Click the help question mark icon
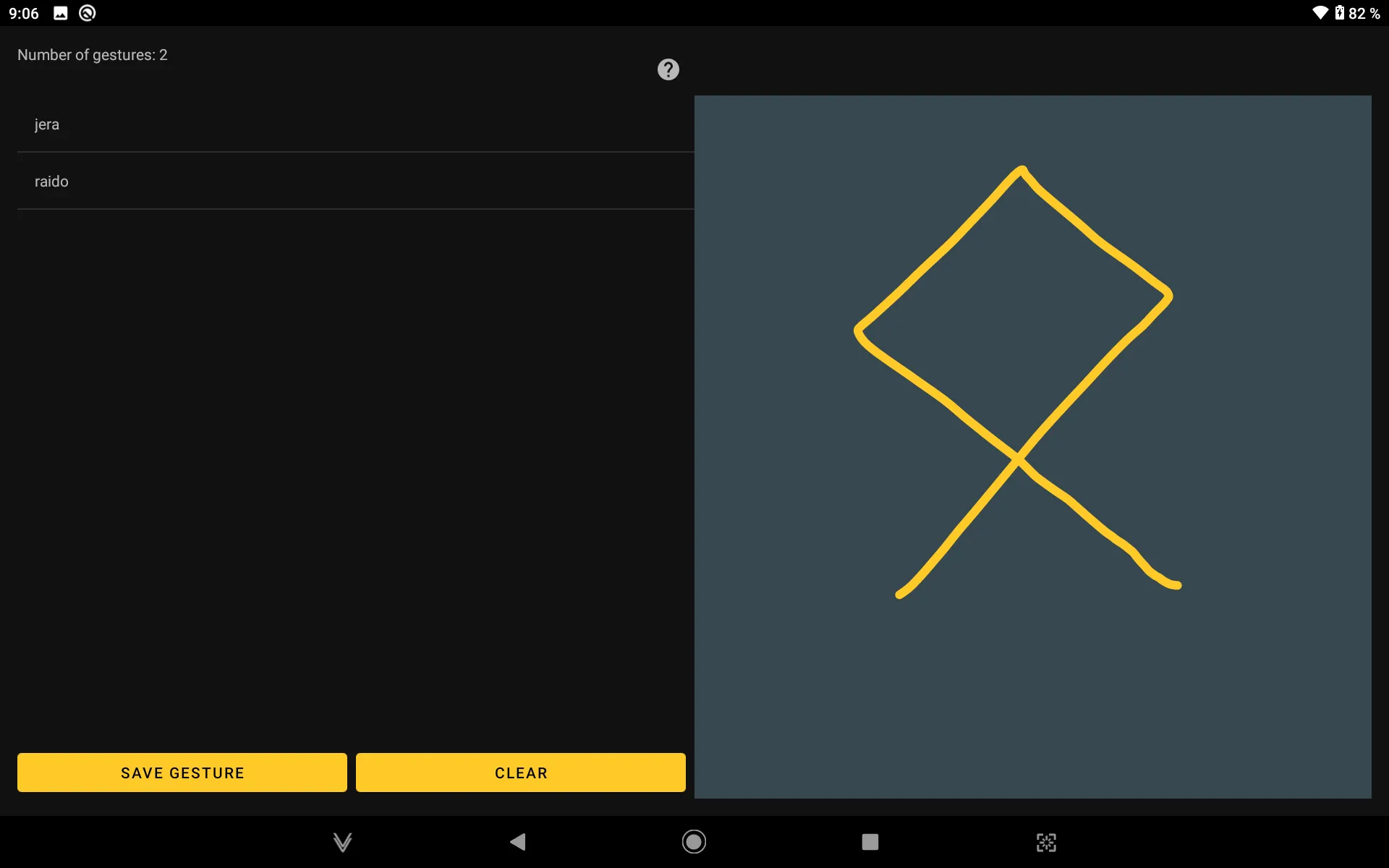 tap(668, 69)
